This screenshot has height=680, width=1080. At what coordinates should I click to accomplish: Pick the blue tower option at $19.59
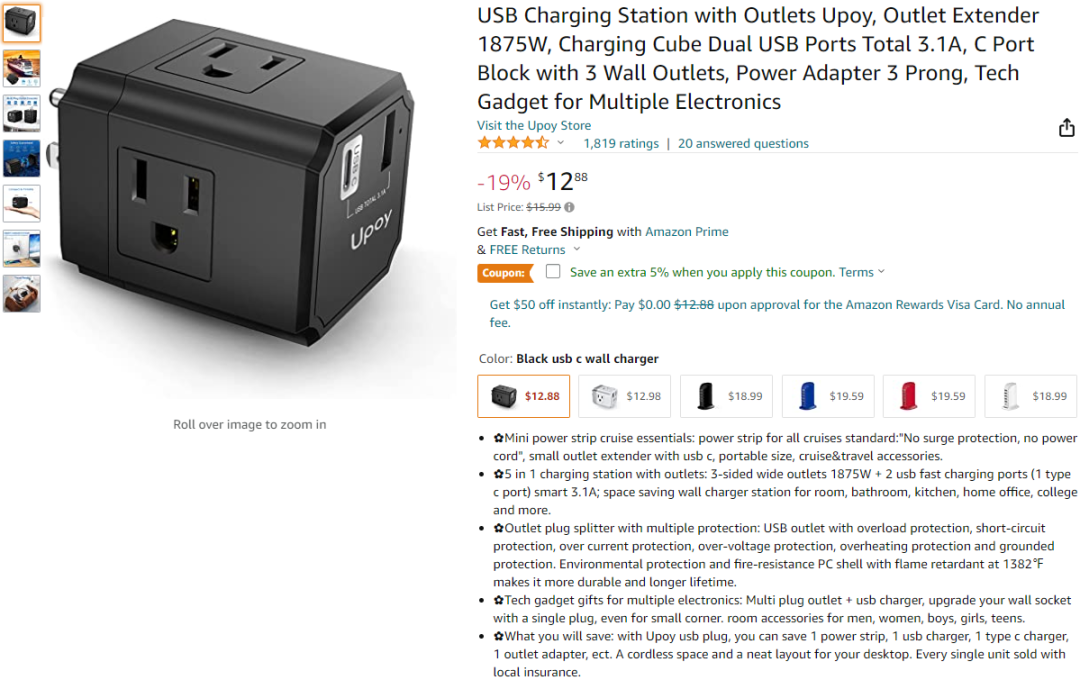(828, 396)
